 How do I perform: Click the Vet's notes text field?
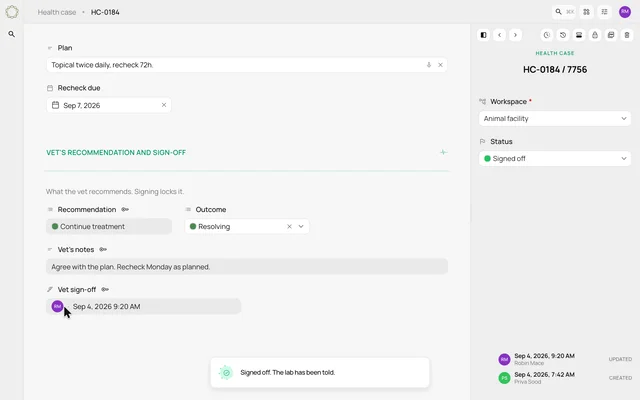pos(247,267)
